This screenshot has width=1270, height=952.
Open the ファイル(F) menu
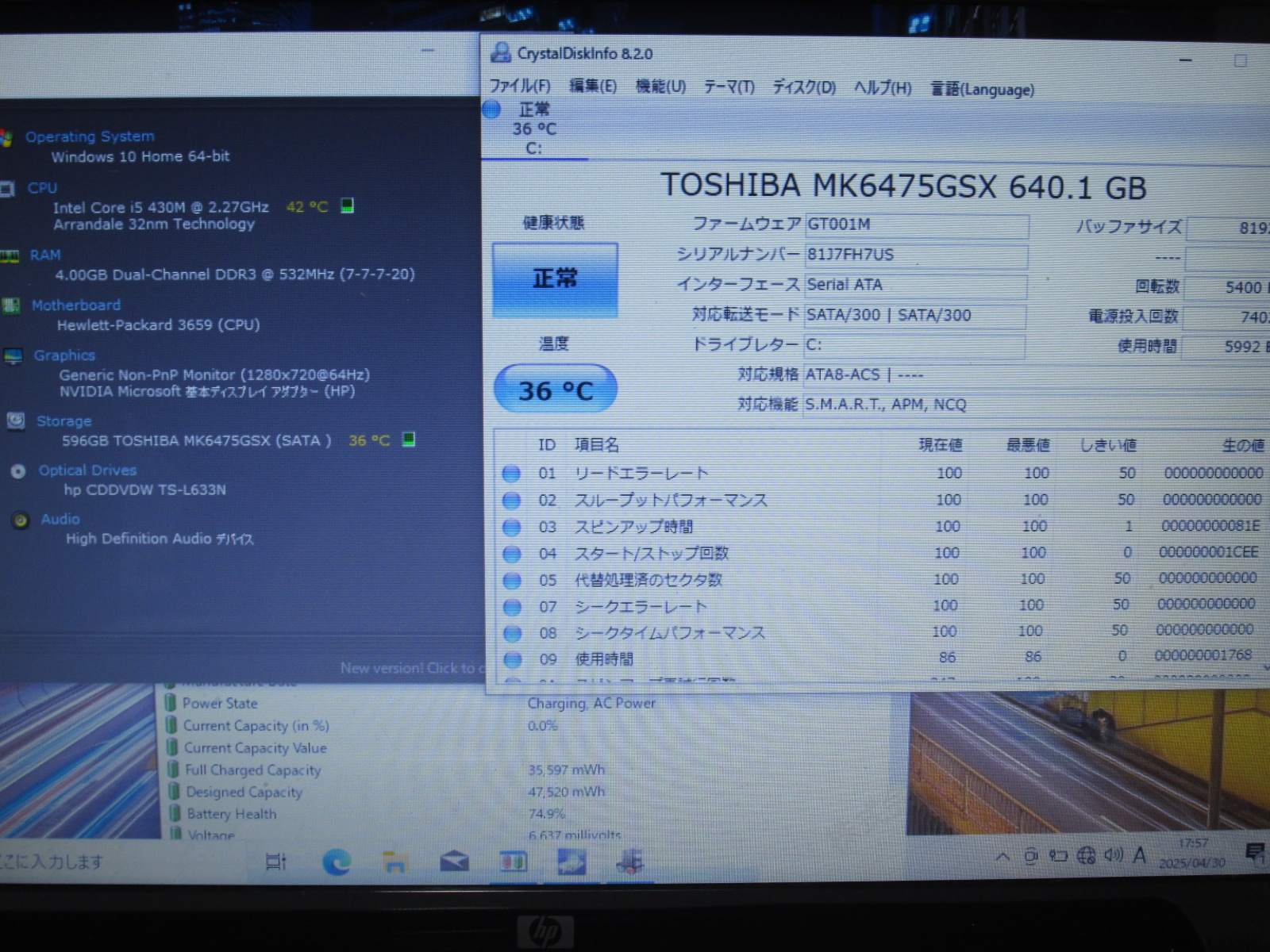[x=520, y=86]
